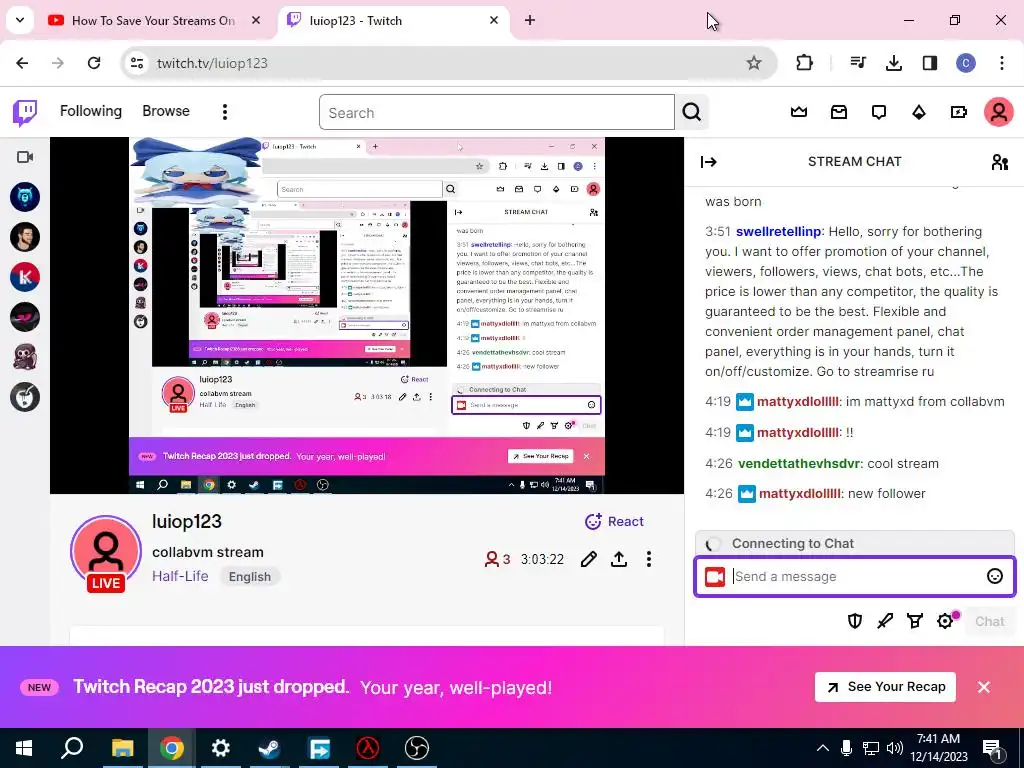The width and height of the screenshot is (1024, 768).
Task: Open the Mod View shield icon
Action: [x=855, y=621]
